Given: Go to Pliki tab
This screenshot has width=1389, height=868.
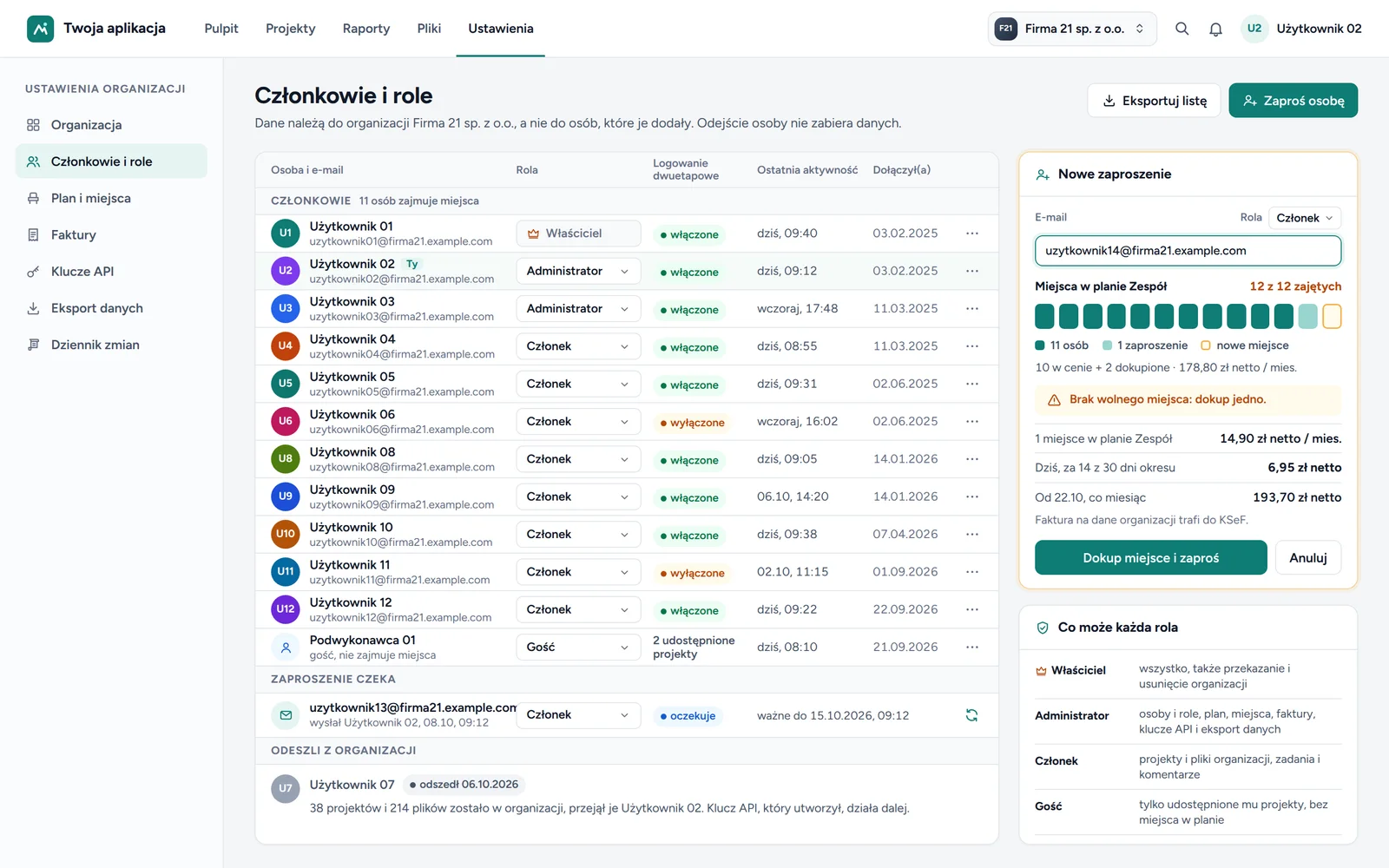Looking at the screenshot, I should click(429, 29).
